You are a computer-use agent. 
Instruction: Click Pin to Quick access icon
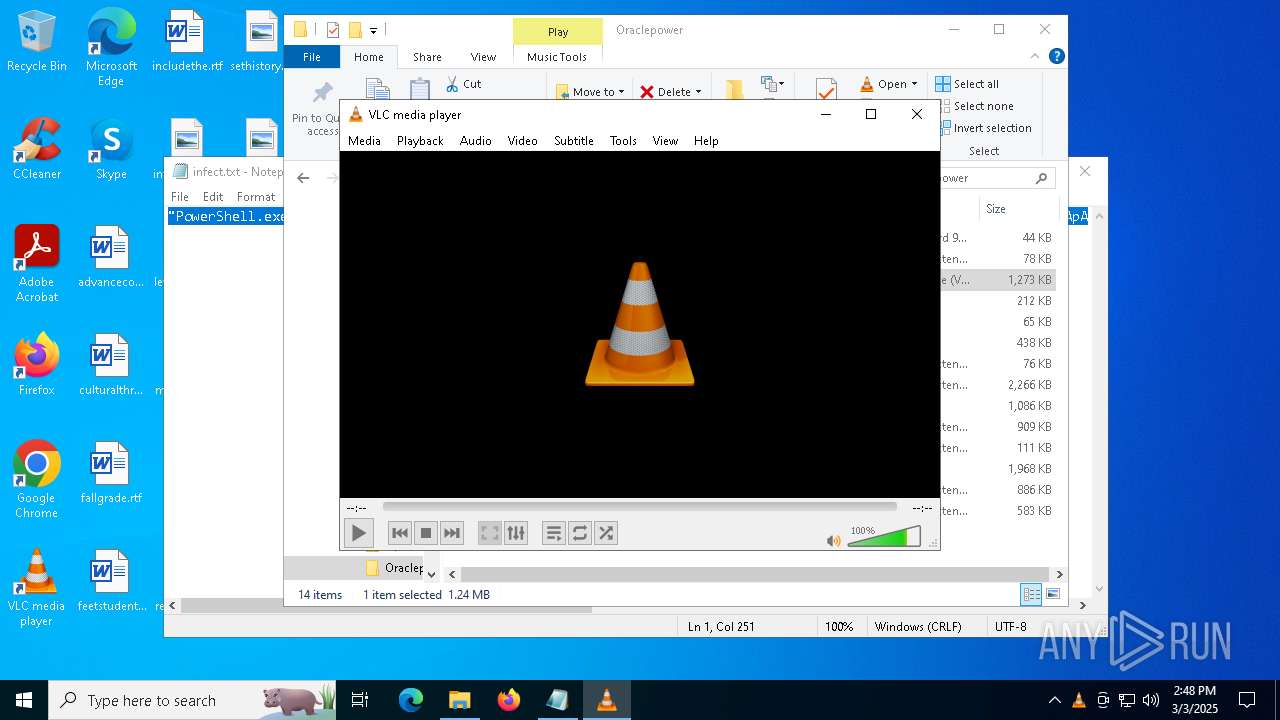click(322, 93)
